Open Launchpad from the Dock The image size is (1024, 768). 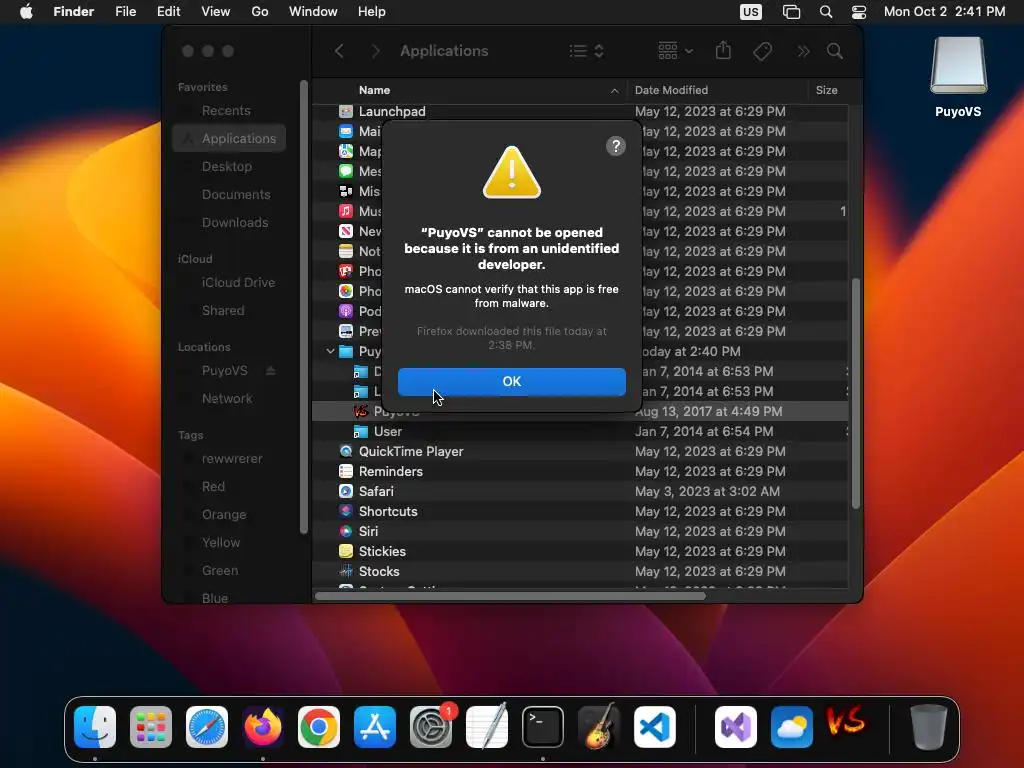click(x=151, y=727)
